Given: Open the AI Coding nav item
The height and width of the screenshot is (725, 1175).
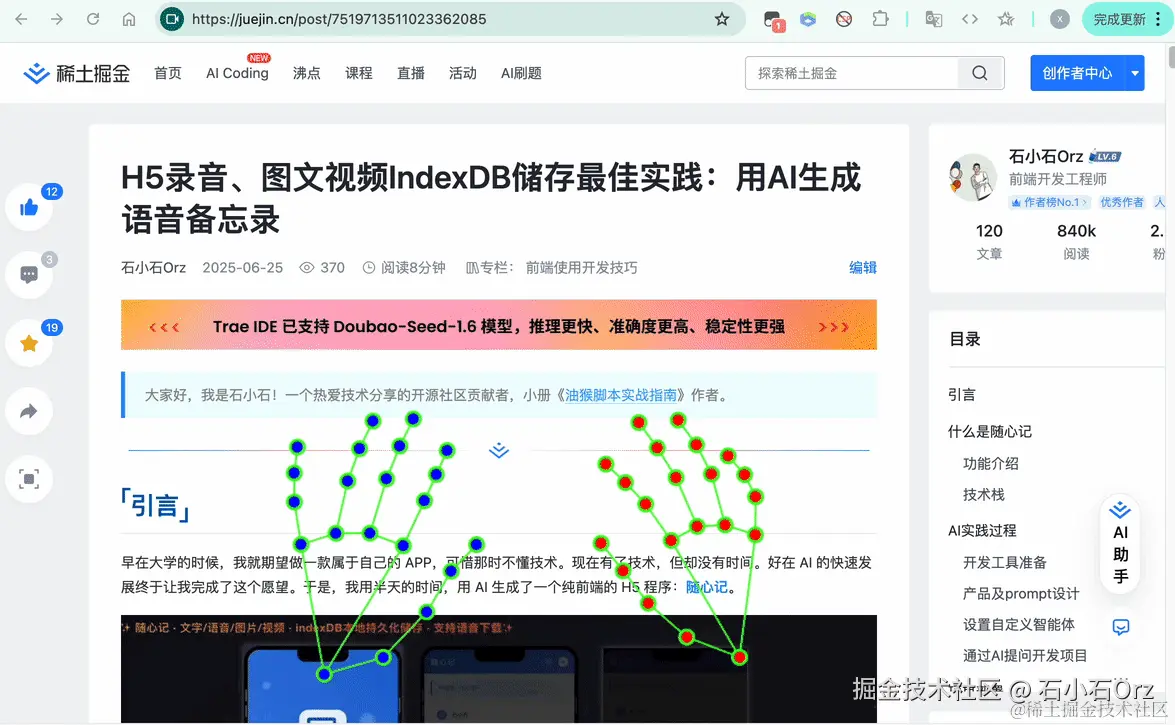Looking at the screenshot, I should point(237,73).
